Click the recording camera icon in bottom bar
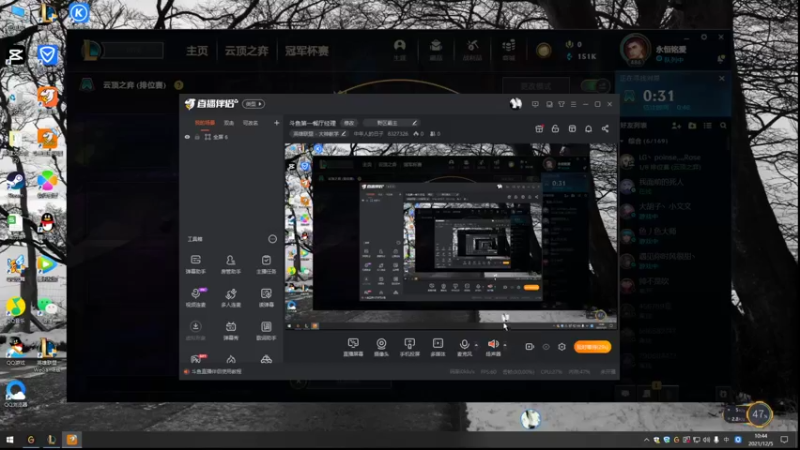Viewport: 800px width, 450px height. coord(530,347)
